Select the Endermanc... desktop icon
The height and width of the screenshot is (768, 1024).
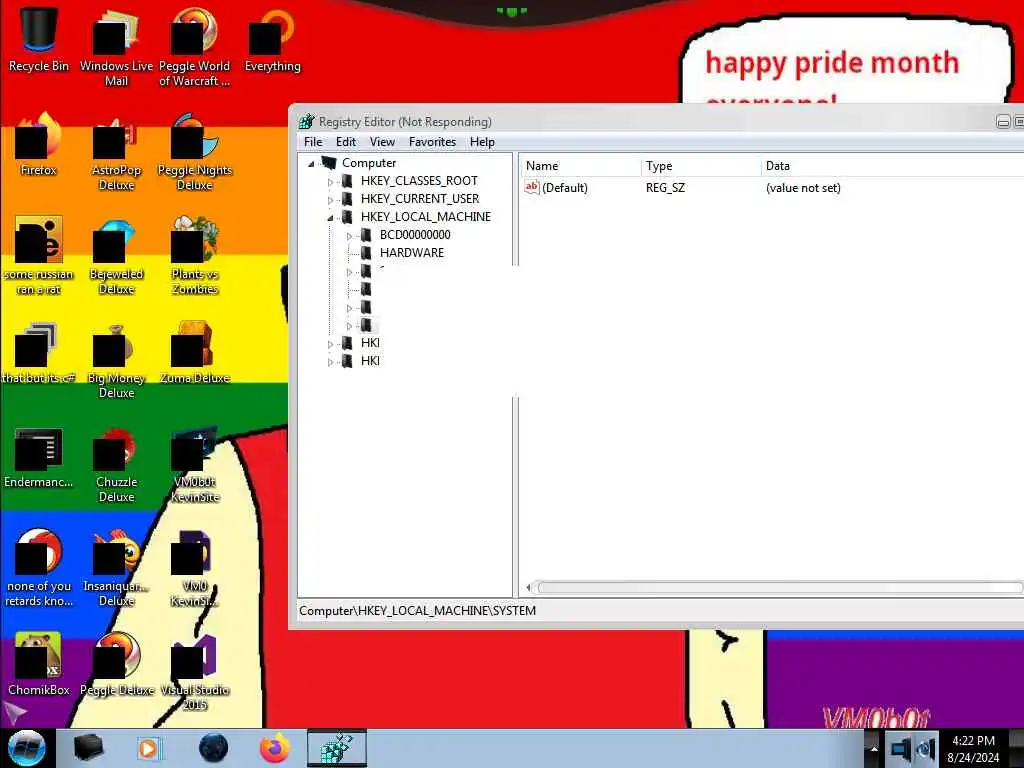[39, 457]
